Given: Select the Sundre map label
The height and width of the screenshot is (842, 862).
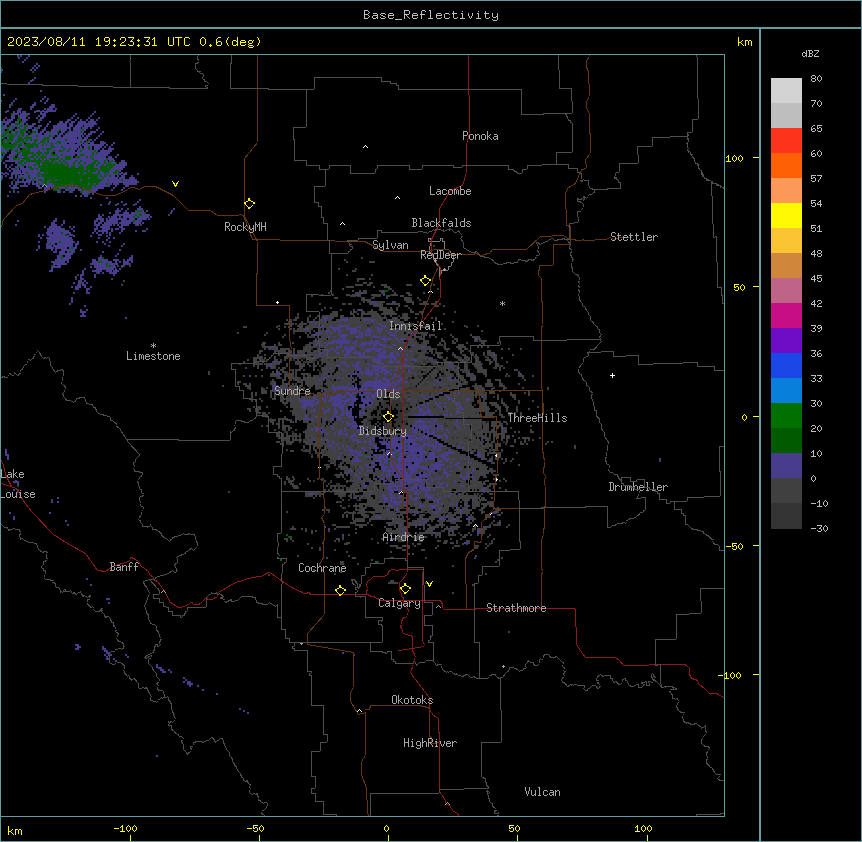Looking at the screenshot, I should tap(292, 391).
